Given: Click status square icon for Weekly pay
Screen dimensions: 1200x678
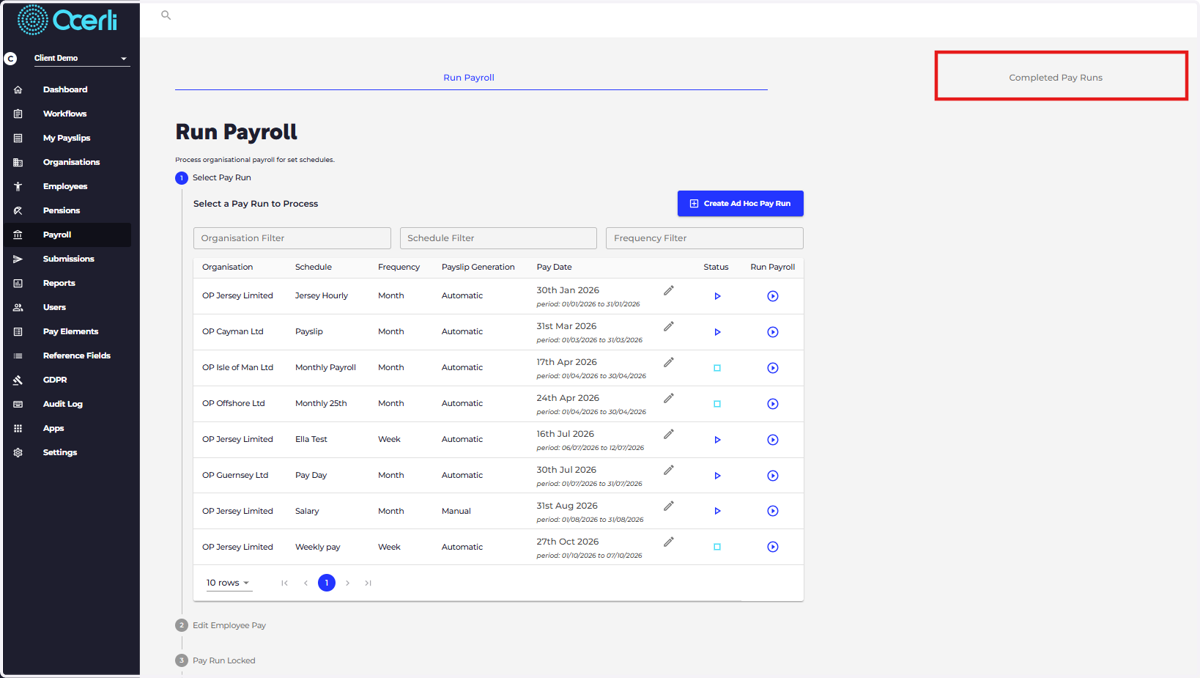Looking at the screenshot, I should 717,547.
